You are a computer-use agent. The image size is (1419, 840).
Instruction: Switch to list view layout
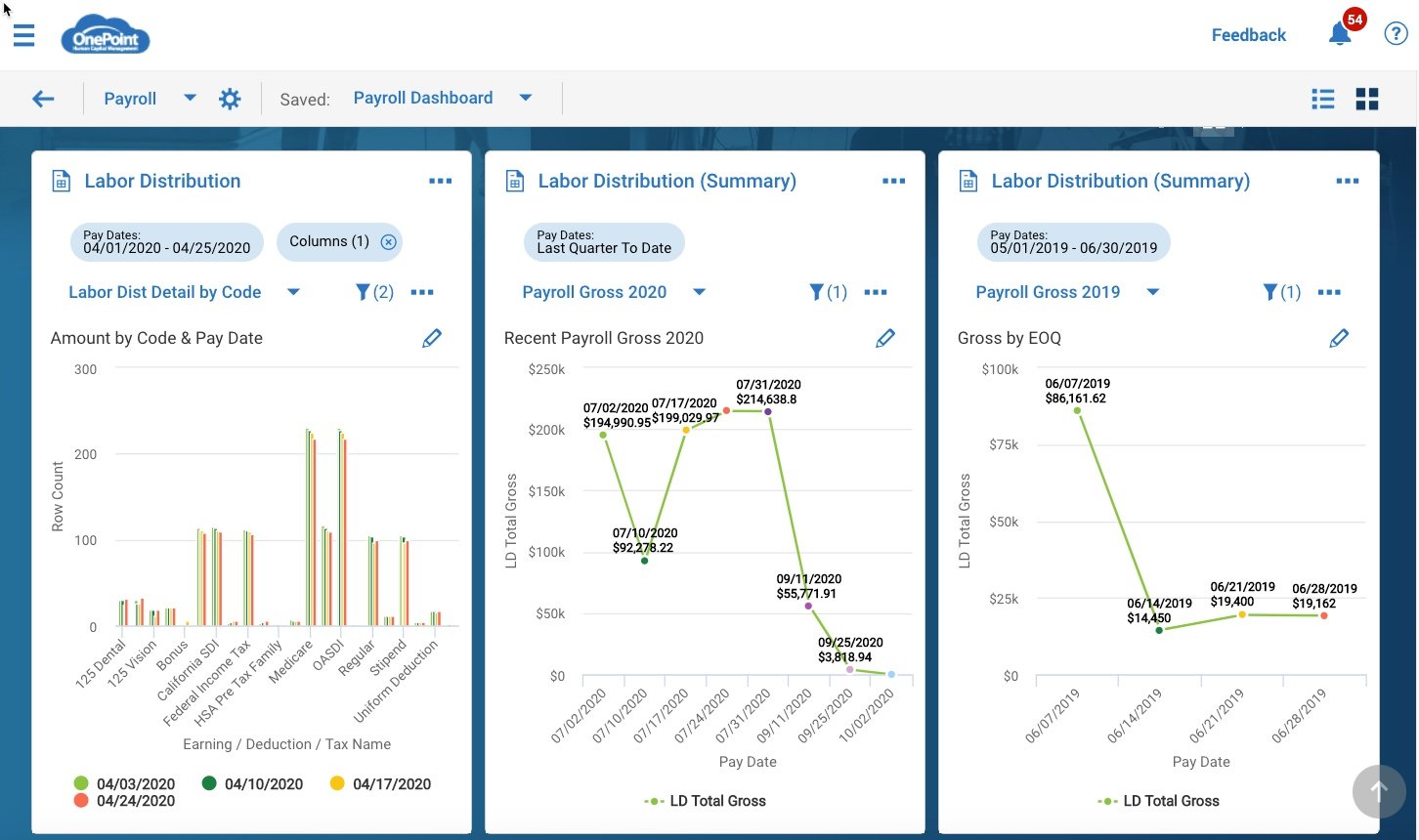click(x=1322, y=99)
